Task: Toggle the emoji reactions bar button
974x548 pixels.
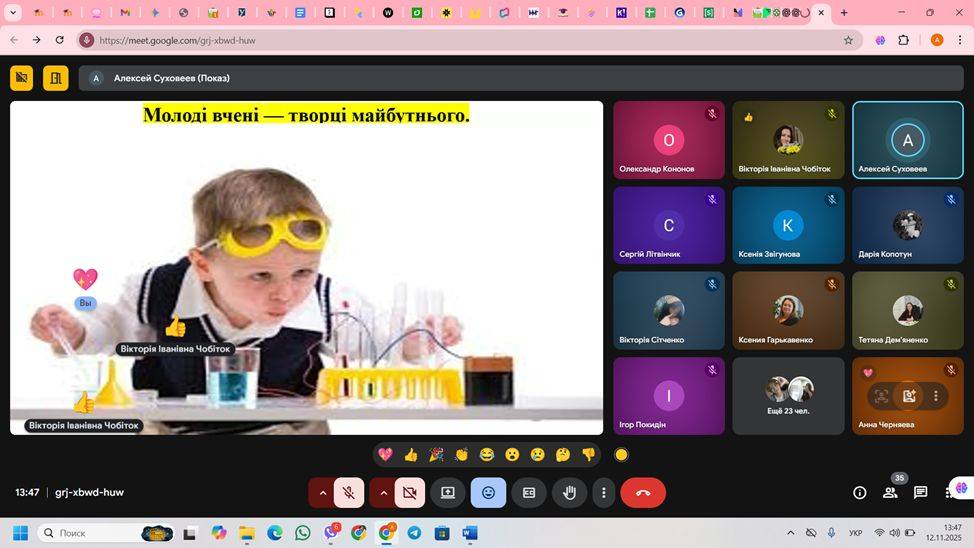Action: (488, 492)
